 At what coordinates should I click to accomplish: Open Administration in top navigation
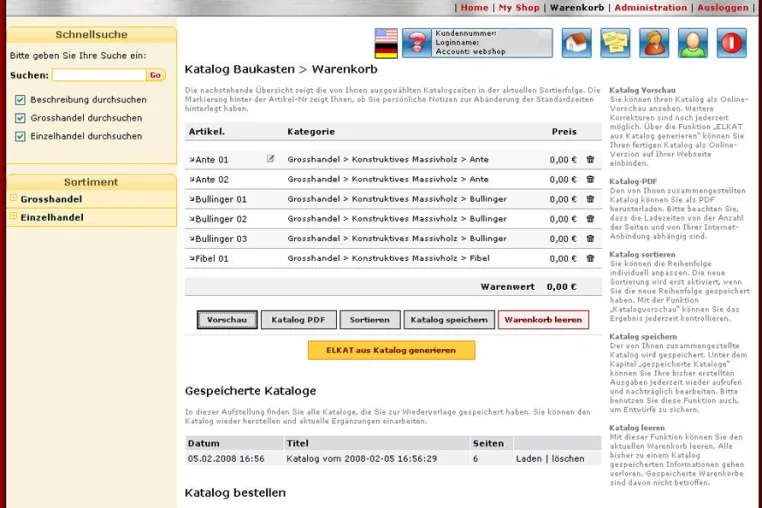(x=651, y=8)
